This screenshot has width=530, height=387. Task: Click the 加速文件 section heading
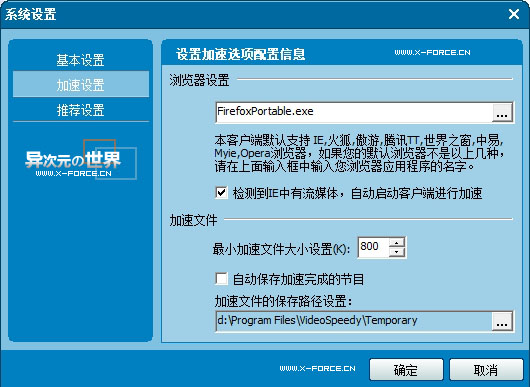click(193, 220)
